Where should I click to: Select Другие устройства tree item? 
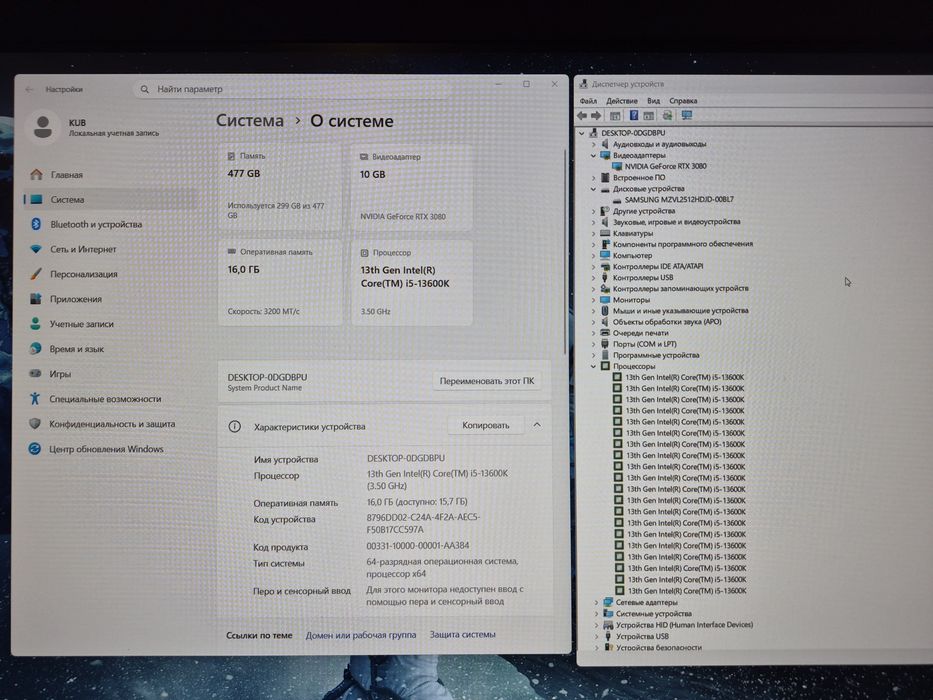point(644,211)
